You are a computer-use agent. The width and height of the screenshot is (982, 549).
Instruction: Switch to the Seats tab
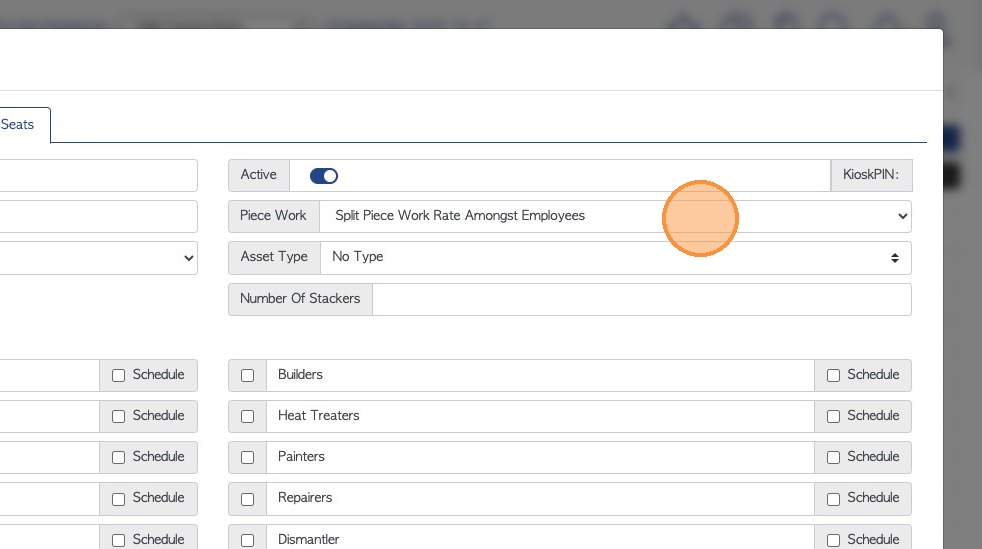(x=18, y=125)
